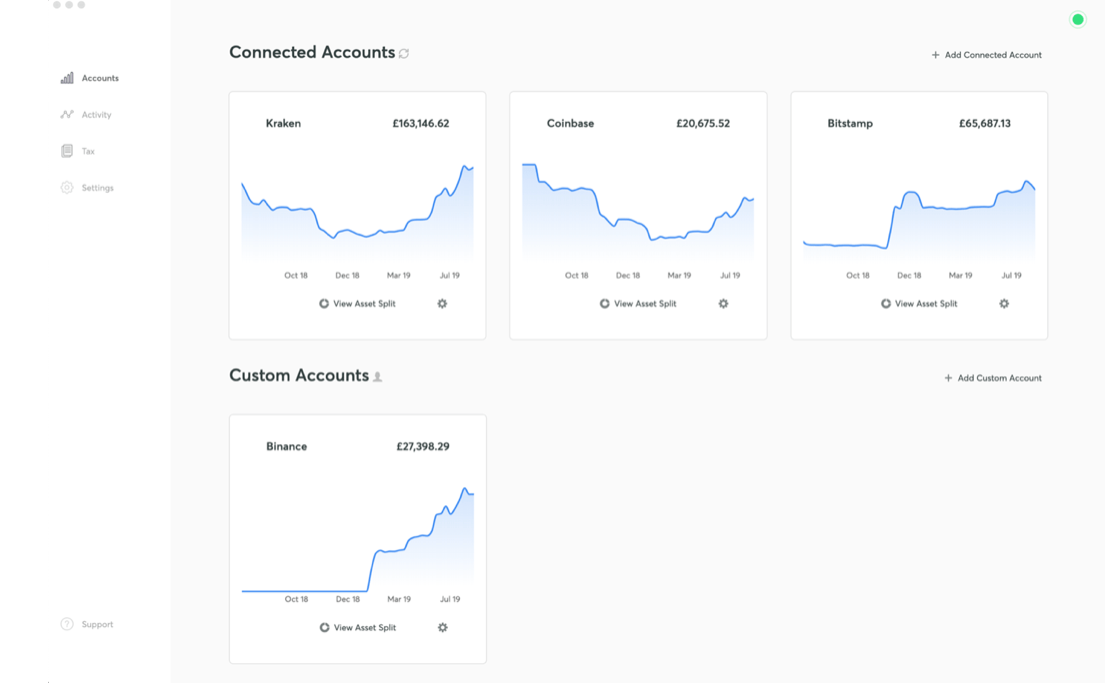The image size is (1105, 686).
Task: Open Bitstamp account gear settings
Action: coord(1004,304)
